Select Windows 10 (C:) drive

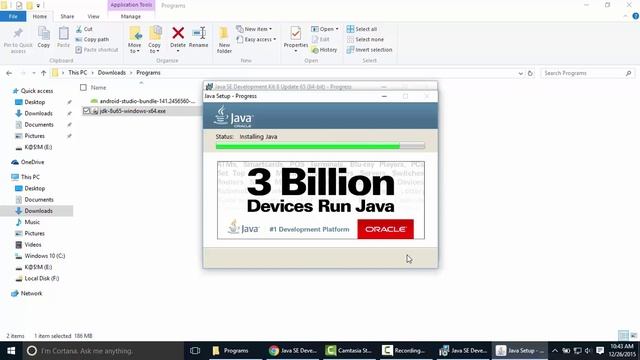click(44, 256)
